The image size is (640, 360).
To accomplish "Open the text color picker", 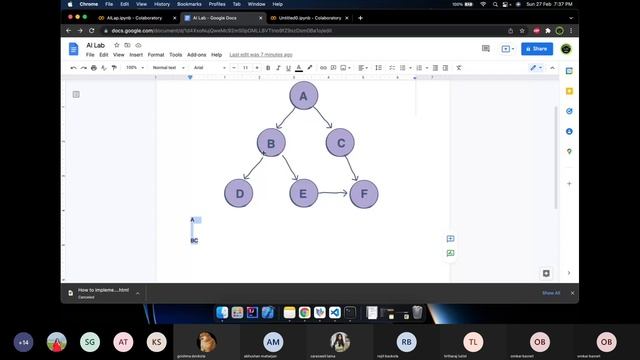I will coord(299,68).
